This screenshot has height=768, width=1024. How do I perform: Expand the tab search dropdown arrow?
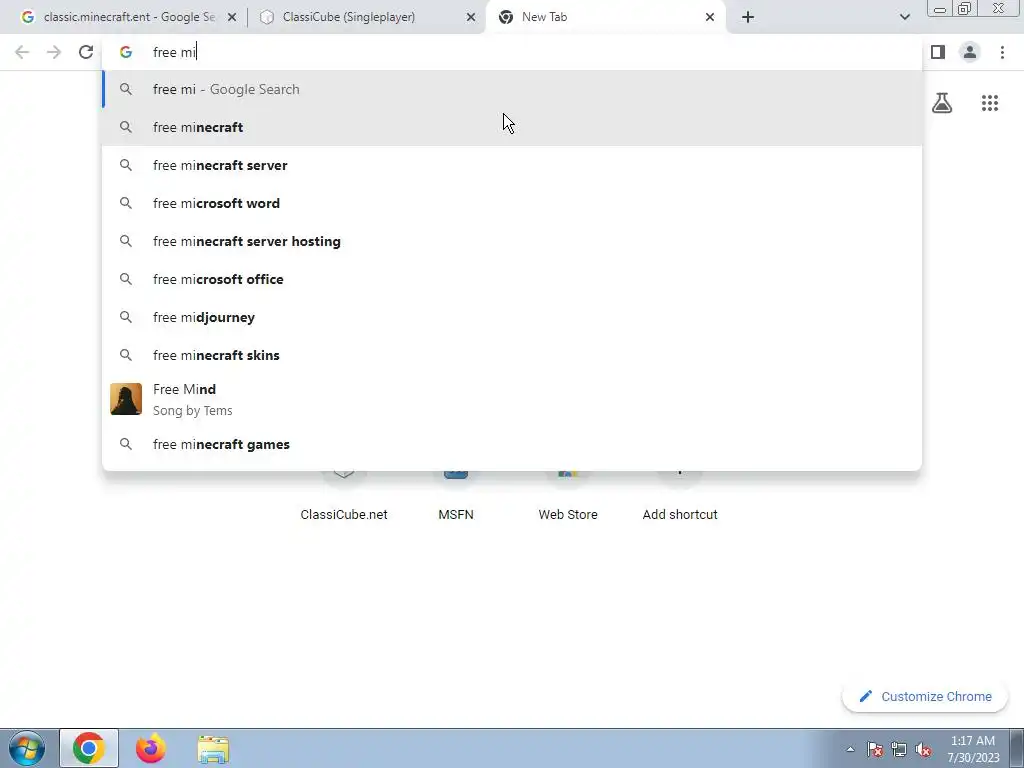tap(904, 17)
